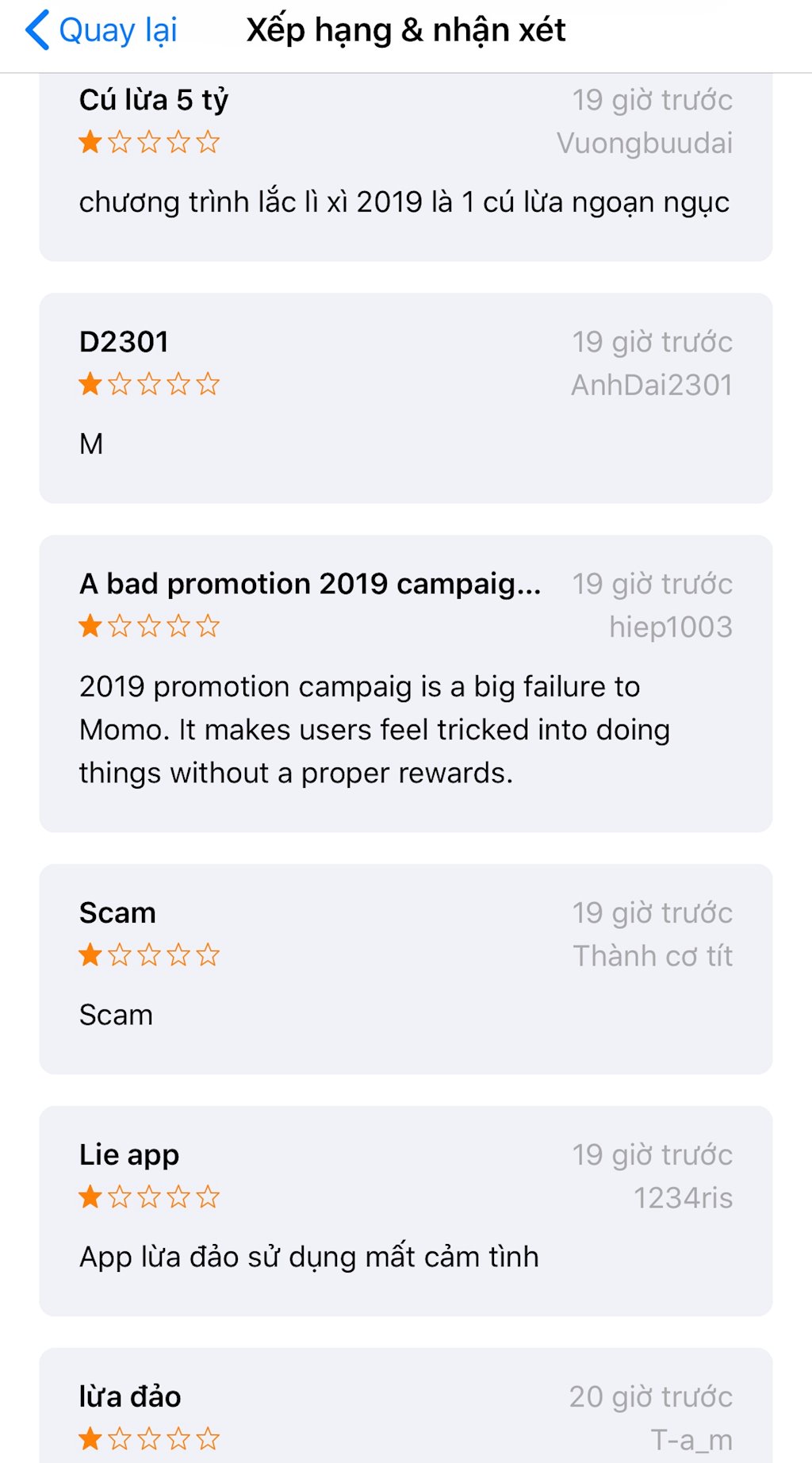Tap star rating under the 'Scam' title
The image size is (812, 1463).
tap(149, 955)
